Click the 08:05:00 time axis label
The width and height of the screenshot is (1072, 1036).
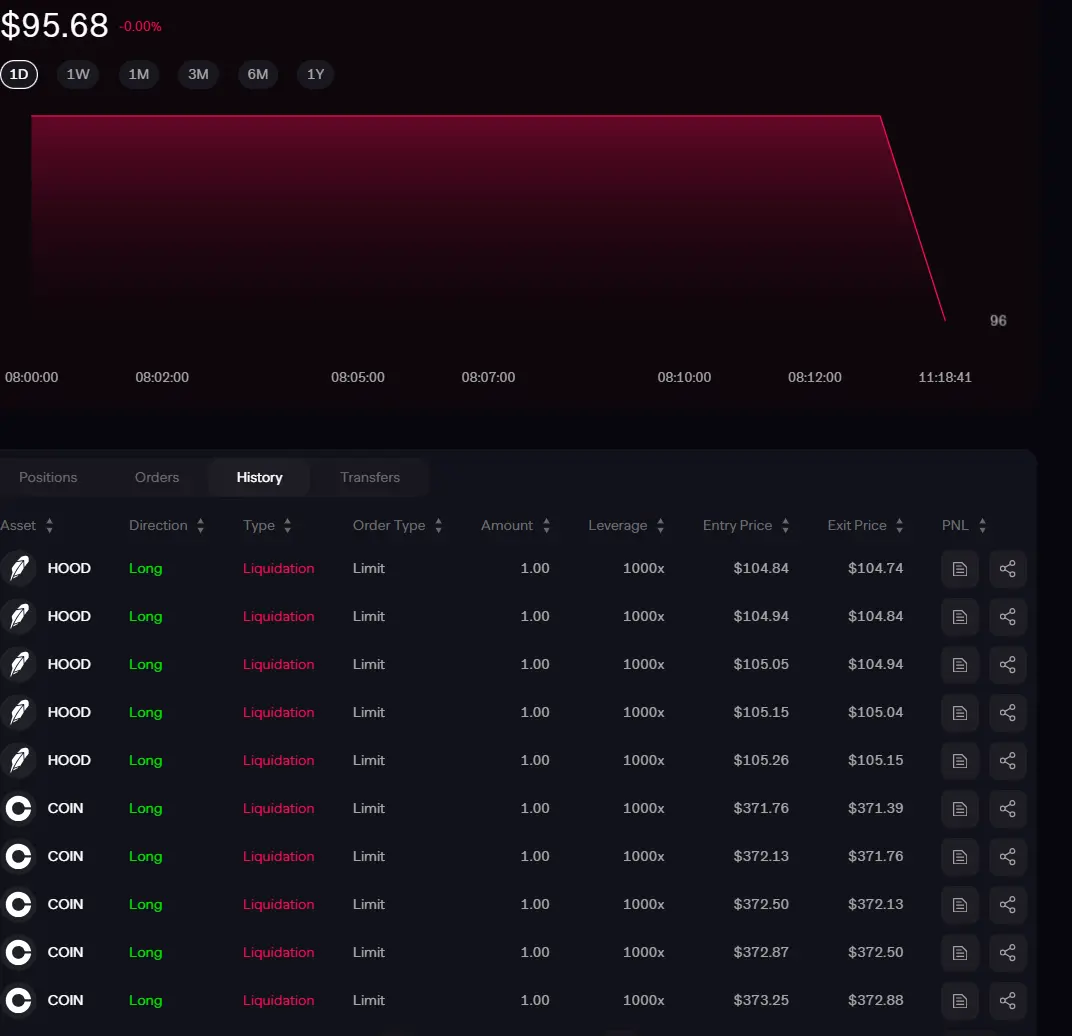pyautogui.click(x=358, y=377)
